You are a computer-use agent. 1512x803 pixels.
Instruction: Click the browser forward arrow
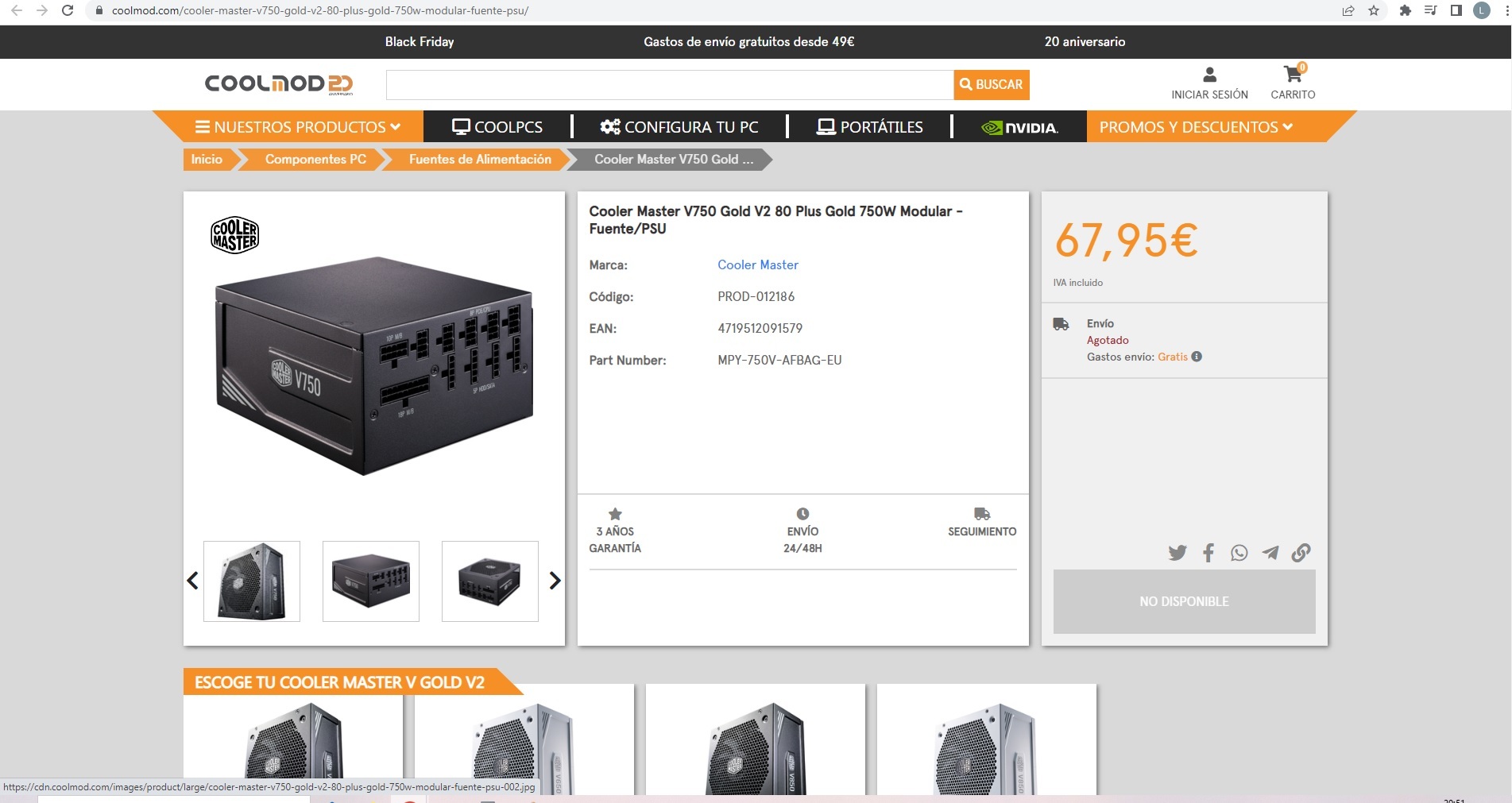[42, 10]
